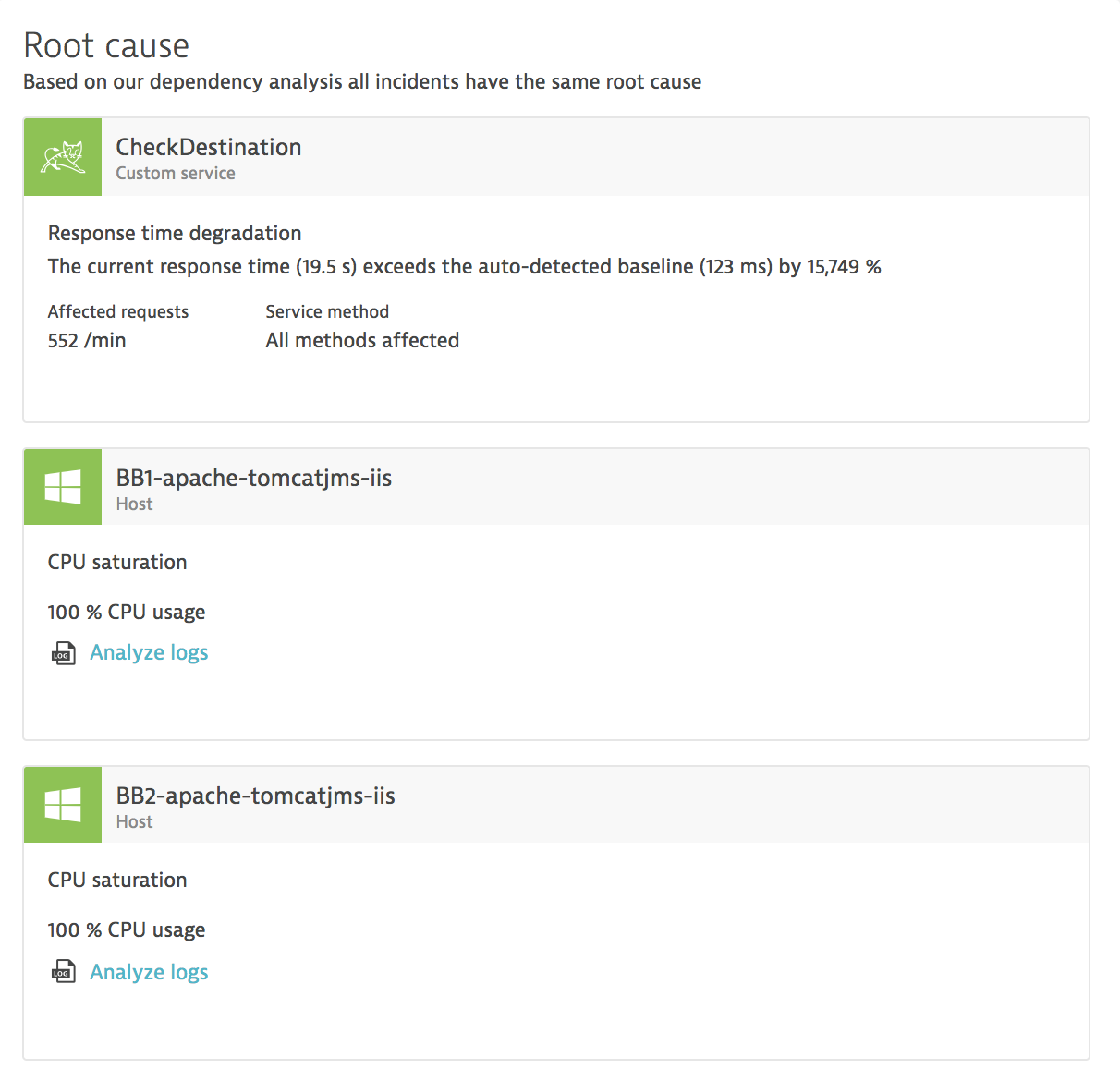Open Analyze logs for BB1-apache-tomcatjms-iis
The image size is (1120, 1081).
click(149, 653)
